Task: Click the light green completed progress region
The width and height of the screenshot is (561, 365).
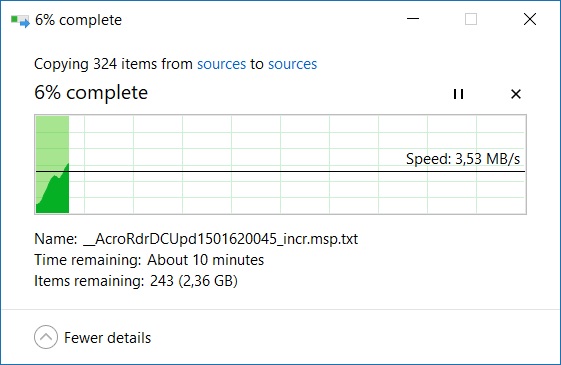Action: click(x=52, y=141)
